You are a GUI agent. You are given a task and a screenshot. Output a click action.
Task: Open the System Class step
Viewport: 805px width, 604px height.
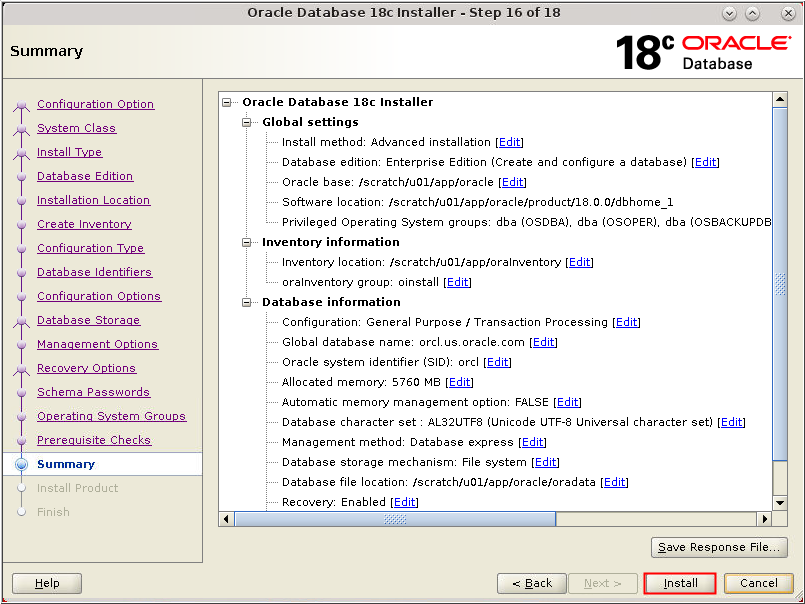click(76, 128)
